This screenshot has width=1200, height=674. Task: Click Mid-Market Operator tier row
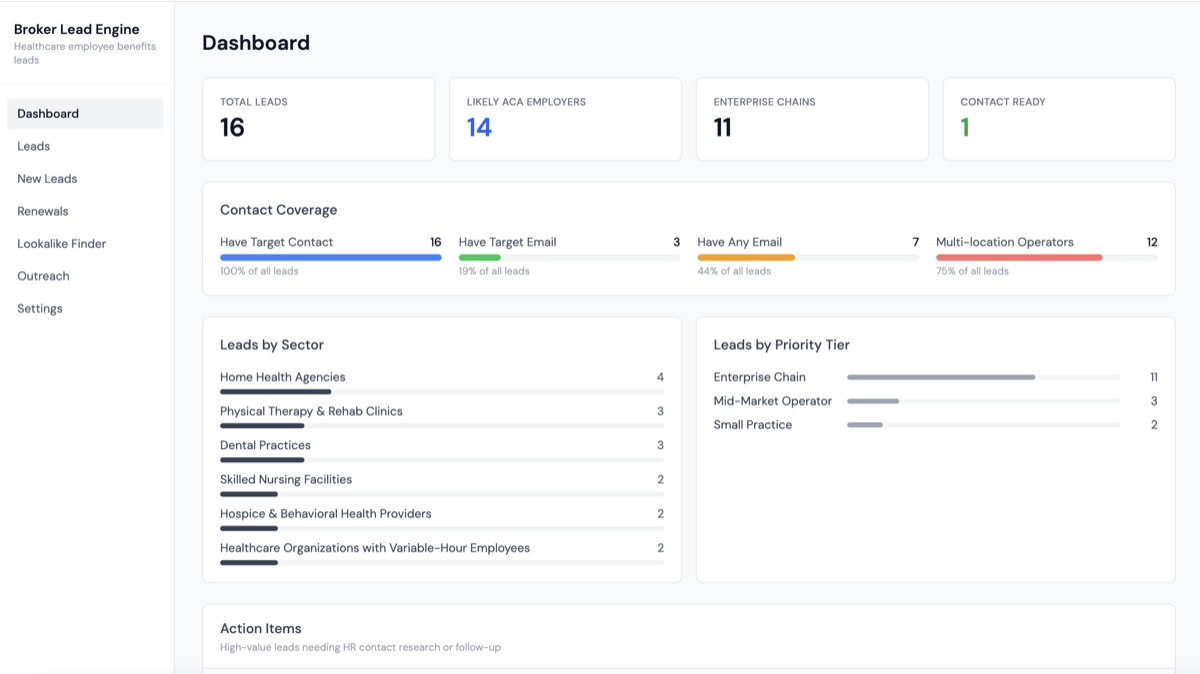(x=935, y=401)
